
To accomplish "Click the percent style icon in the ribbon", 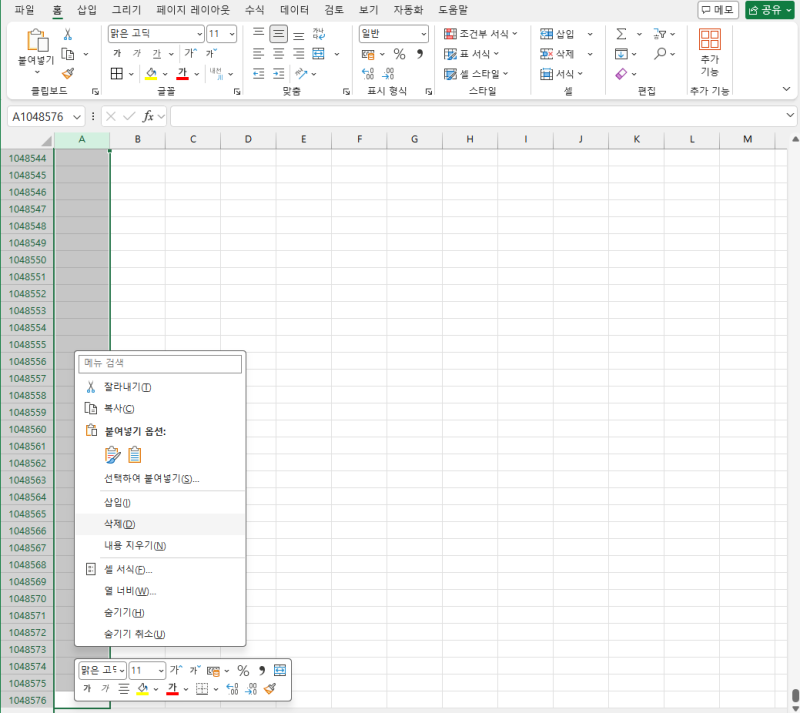I will (399, 54).
